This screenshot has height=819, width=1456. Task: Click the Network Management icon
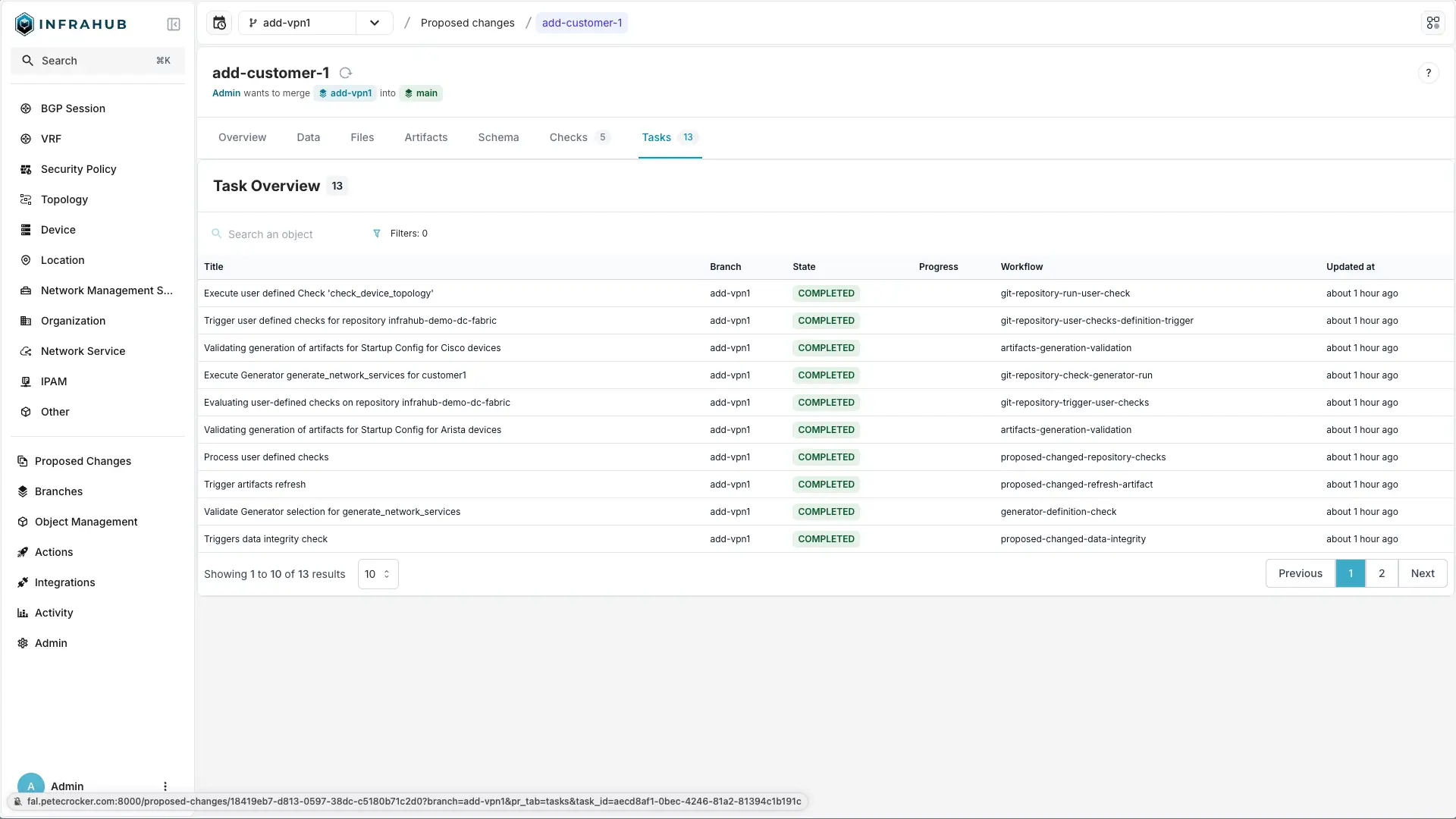click(26, 290)
